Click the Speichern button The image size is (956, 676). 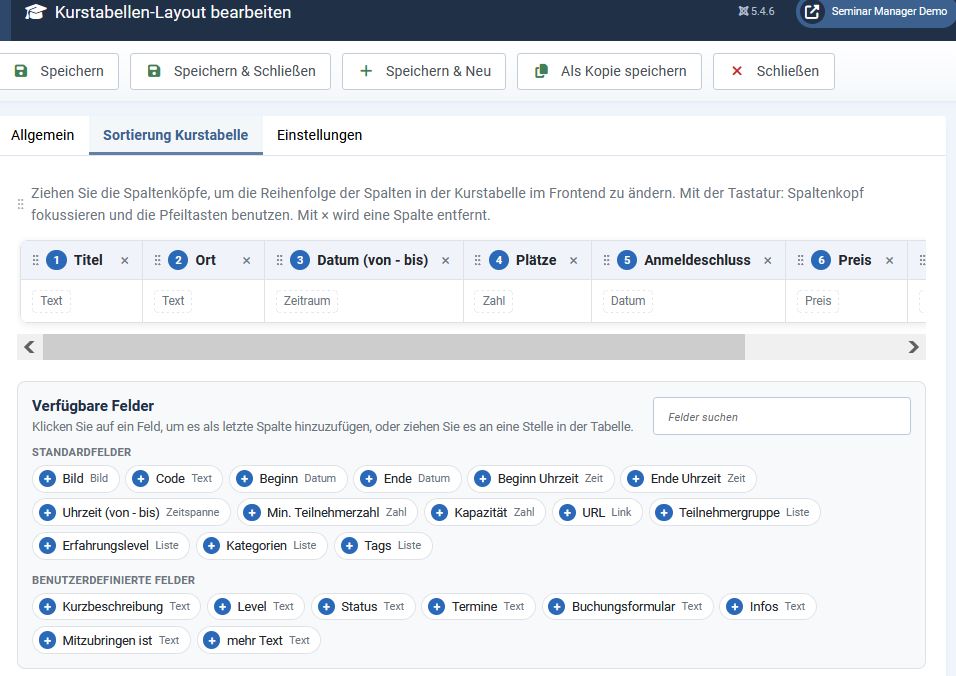59,71
